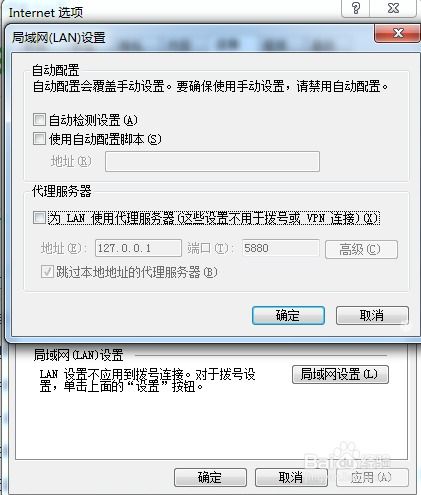Click 确定 in Internet 选项 window

pos(210,477)
